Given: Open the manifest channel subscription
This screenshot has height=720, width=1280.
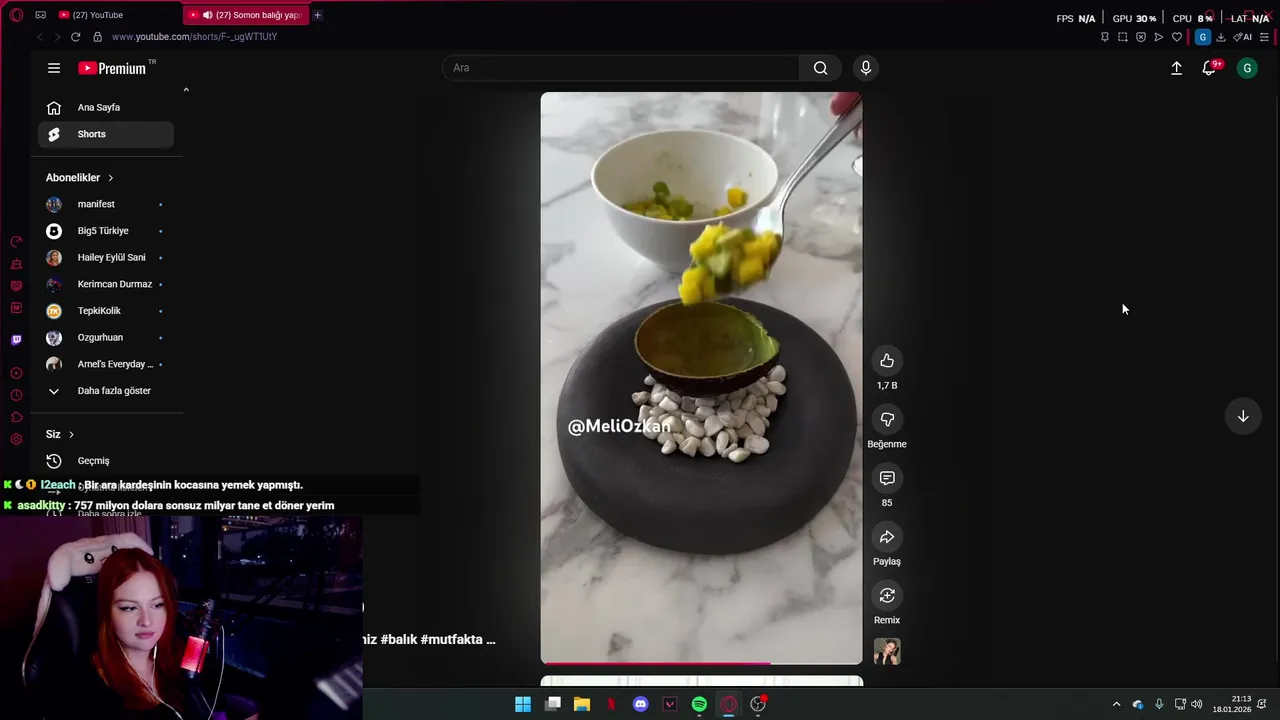Looking at the screenshot, I should 106,204.
